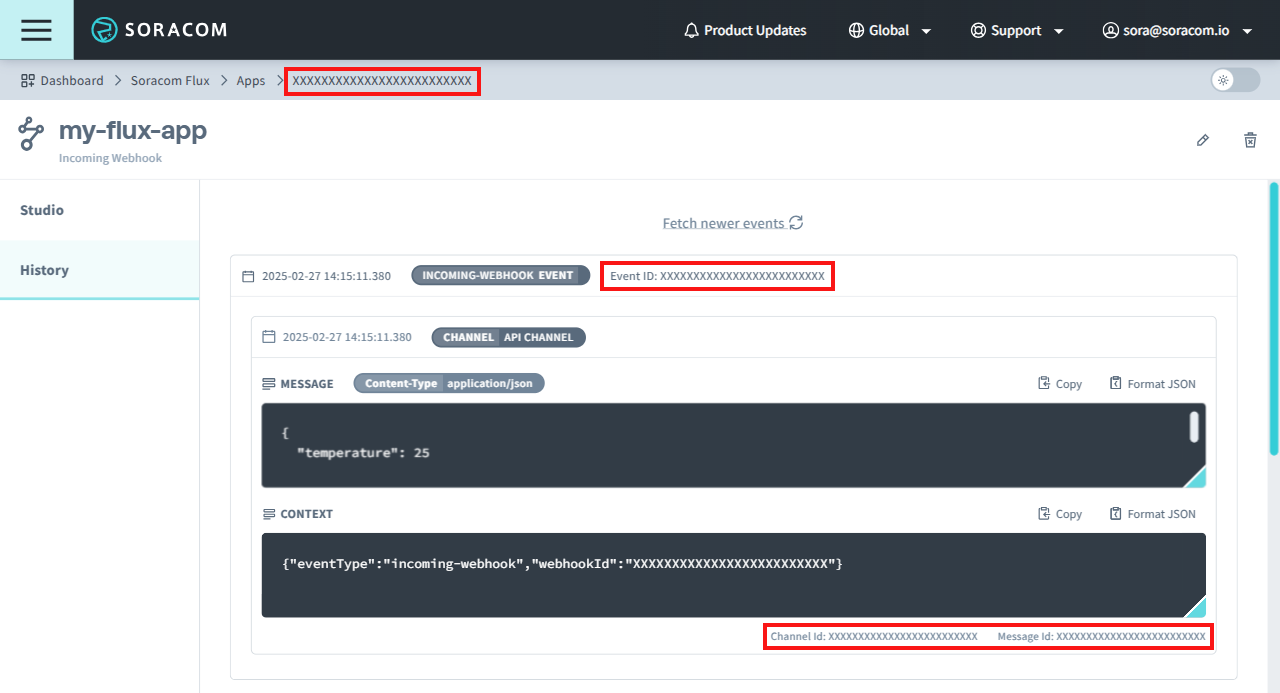Image resolution: width=1280 pixels, height=693 pixels.
Task: Click the scrollbar inside the MESSAGE code box
Action: pyautogui.click(x=1194, y=426)
